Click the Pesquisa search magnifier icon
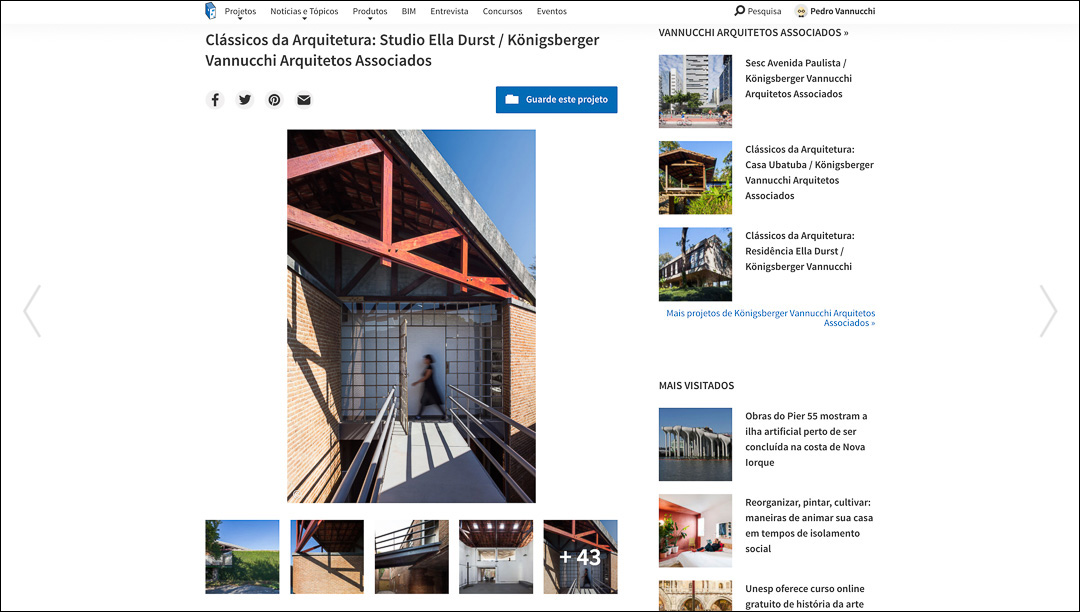 coord(740,11)
